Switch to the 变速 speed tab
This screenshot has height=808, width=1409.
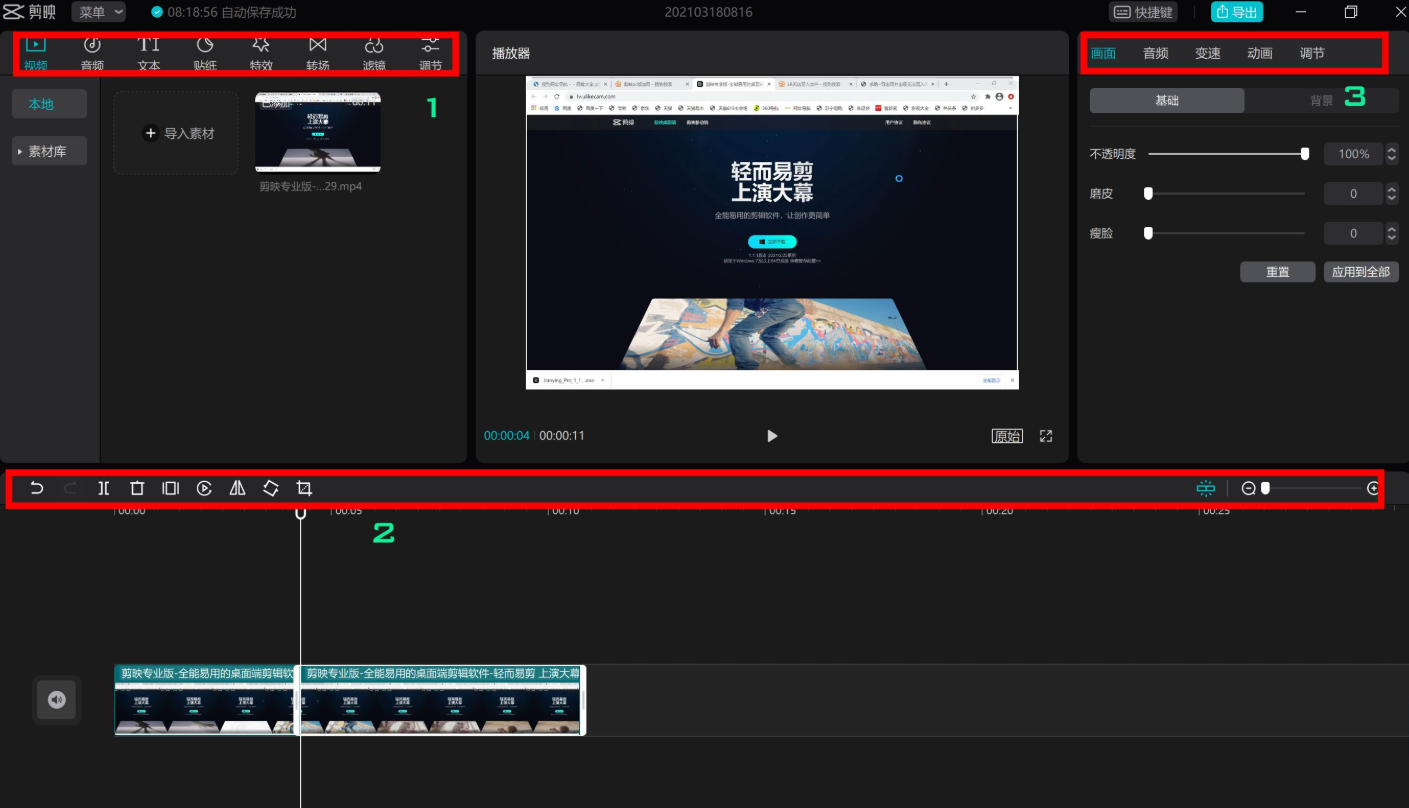pyautogui.click(x=1207, y=53)
